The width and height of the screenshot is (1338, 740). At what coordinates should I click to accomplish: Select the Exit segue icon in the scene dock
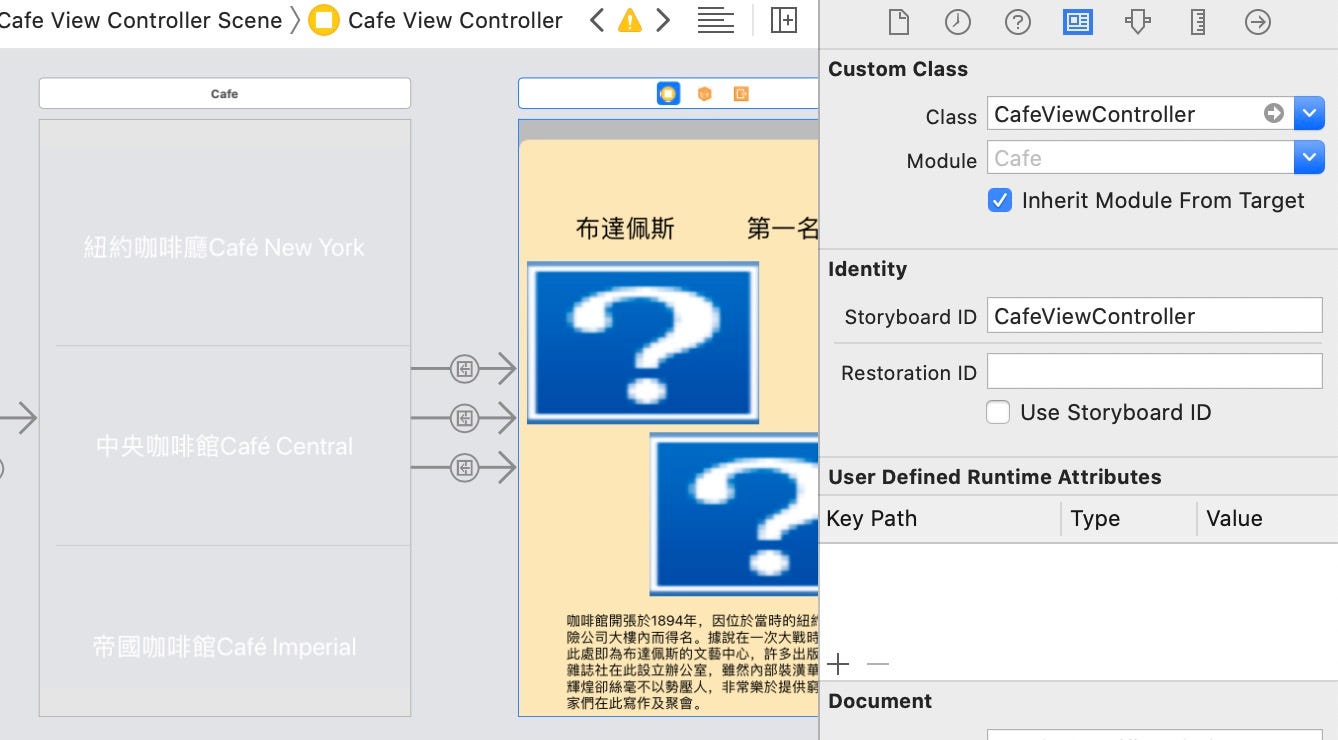click(741, 92)
